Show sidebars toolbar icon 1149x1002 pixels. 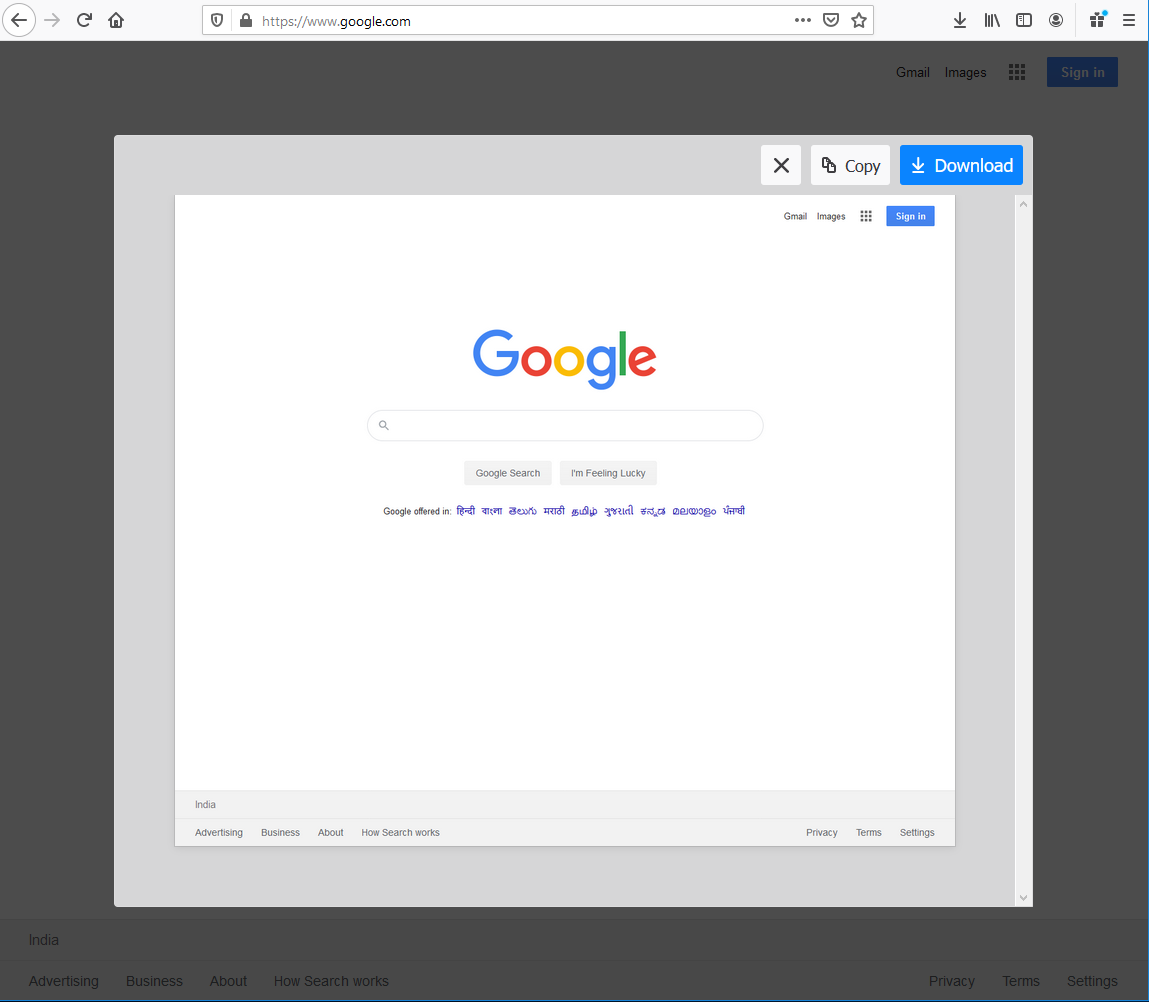[x=1024, y=21]
